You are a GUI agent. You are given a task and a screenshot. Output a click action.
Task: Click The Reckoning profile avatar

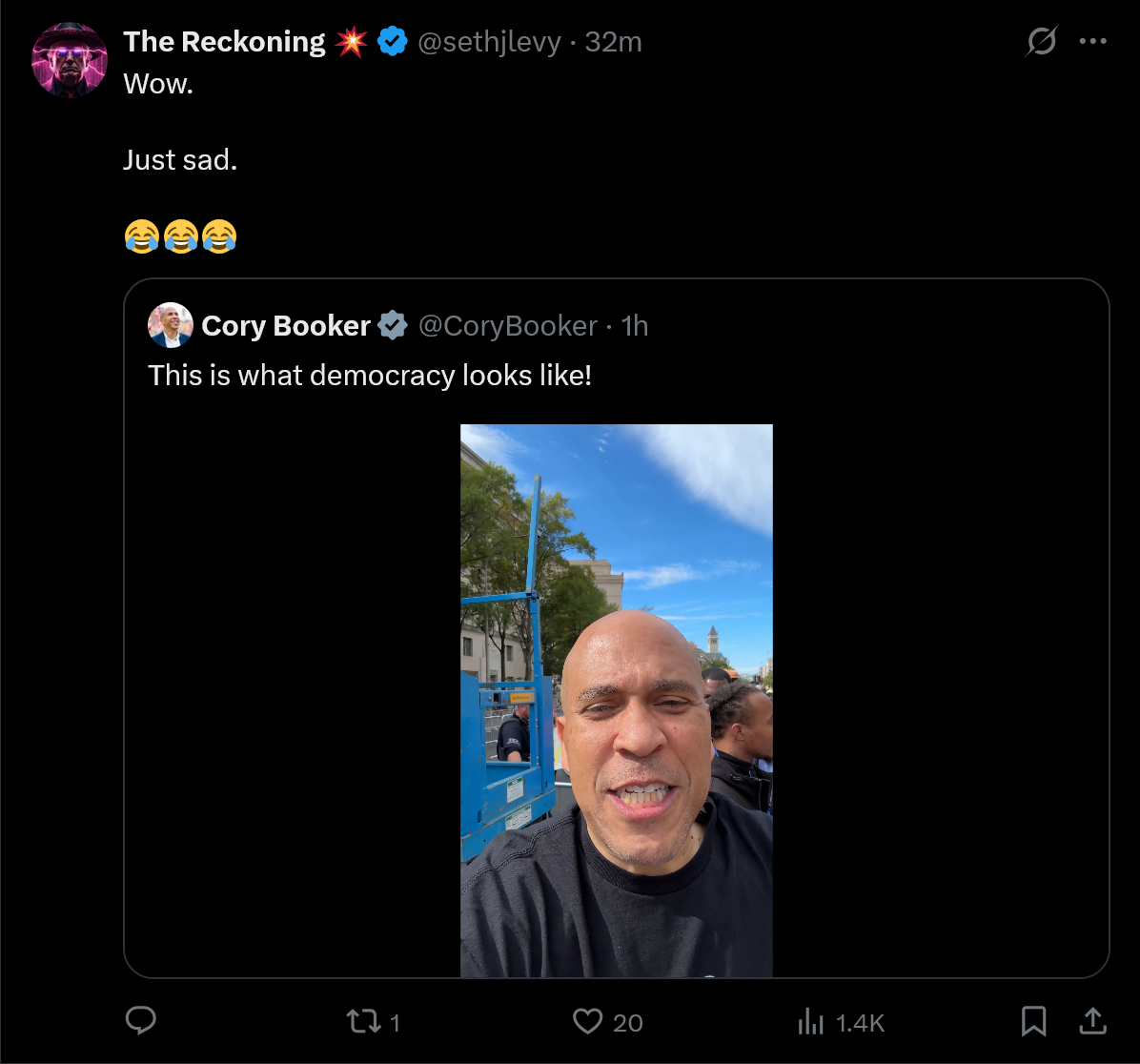coord(70,60)
